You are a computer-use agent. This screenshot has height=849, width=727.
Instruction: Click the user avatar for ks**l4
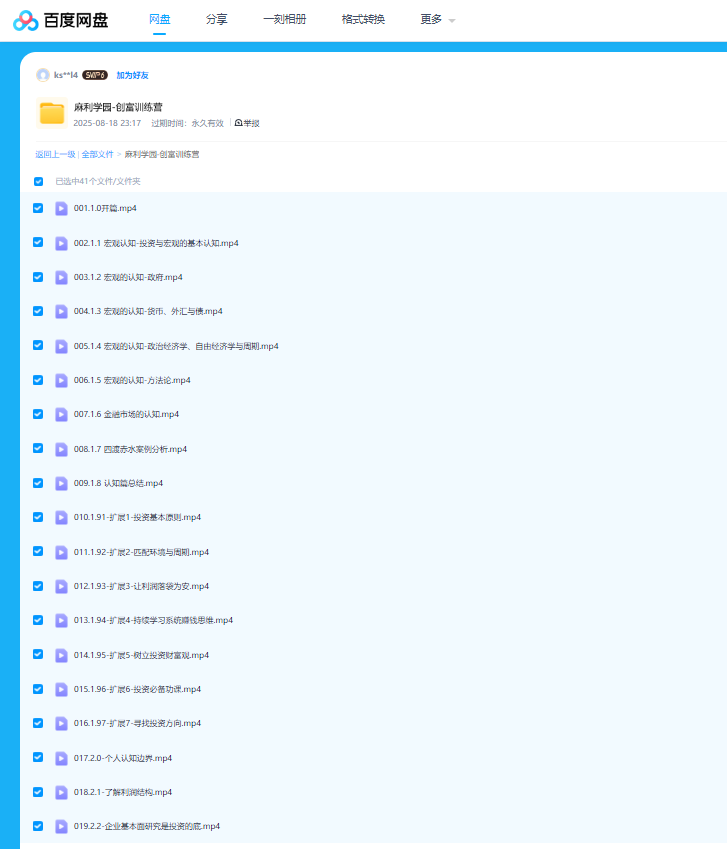click(x=43, y=75)
